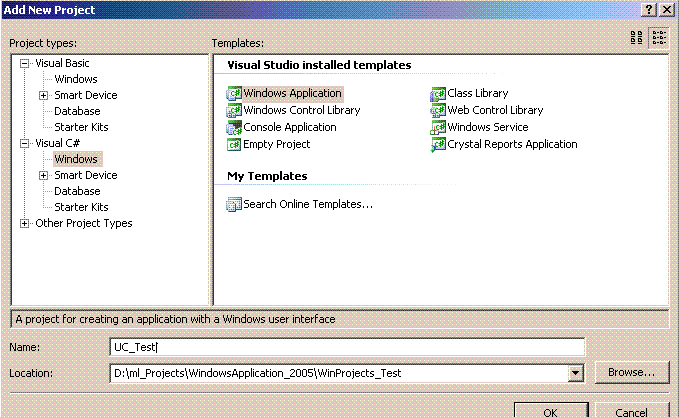Click the OK button
679x418 pixels.
[551, 411]
